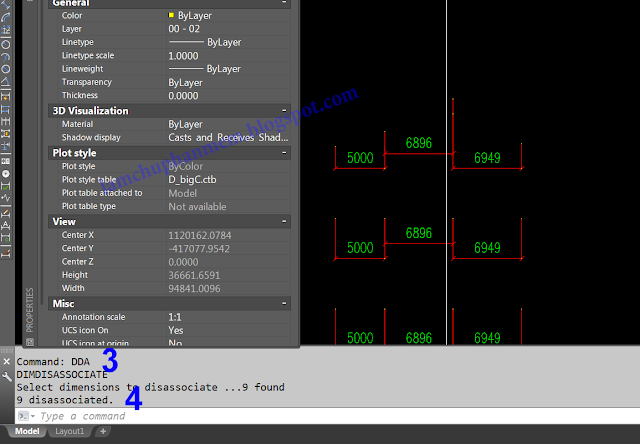Image resolution: width=640 pixels, height=444 pixels.
Task: Open command line settings wrench icon
Action: pos(8,377)
